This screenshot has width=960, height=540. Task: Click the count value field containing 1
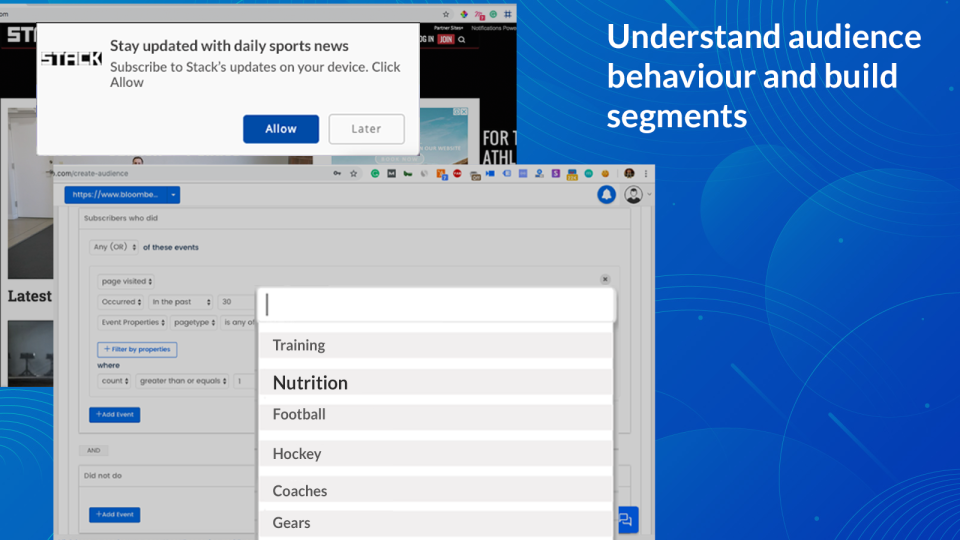pos(245,381)
